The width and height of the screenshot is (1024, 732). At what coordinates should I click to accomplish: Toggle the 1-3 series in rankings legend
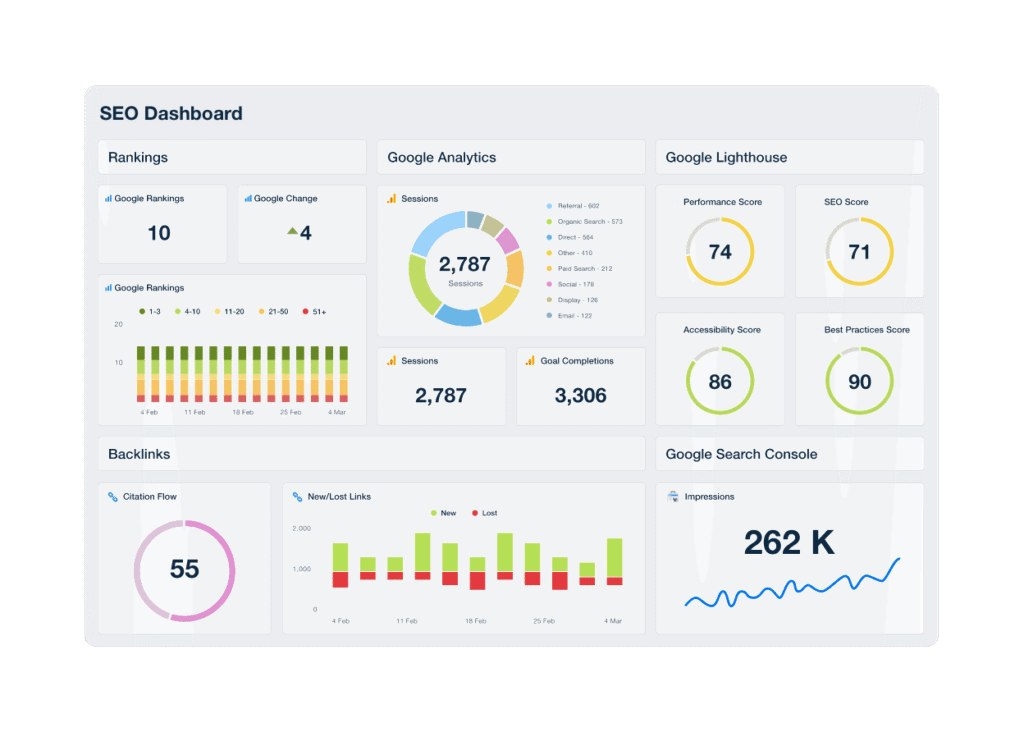[149, 312]
